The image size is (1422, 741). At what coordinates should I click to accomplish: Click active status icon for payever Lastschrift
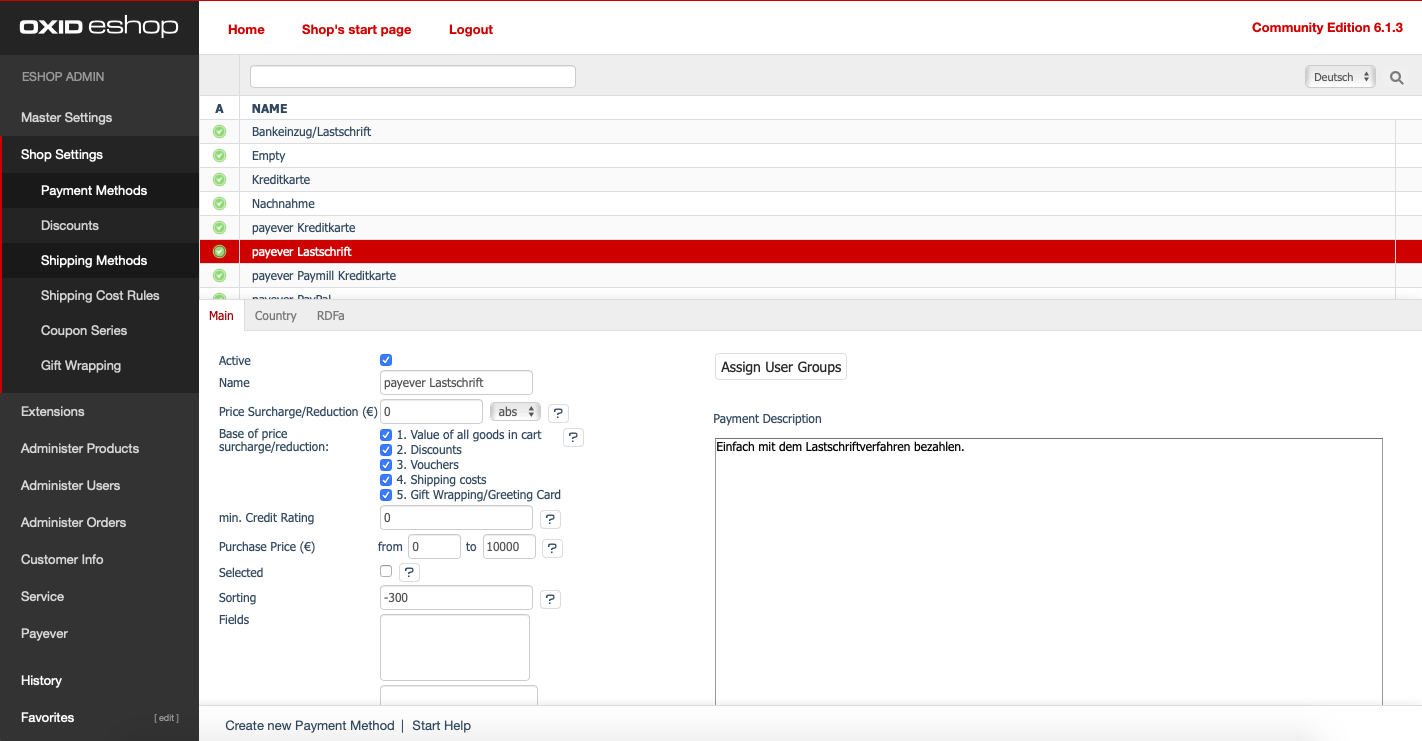pyautogui.click(x=219, y=252)
